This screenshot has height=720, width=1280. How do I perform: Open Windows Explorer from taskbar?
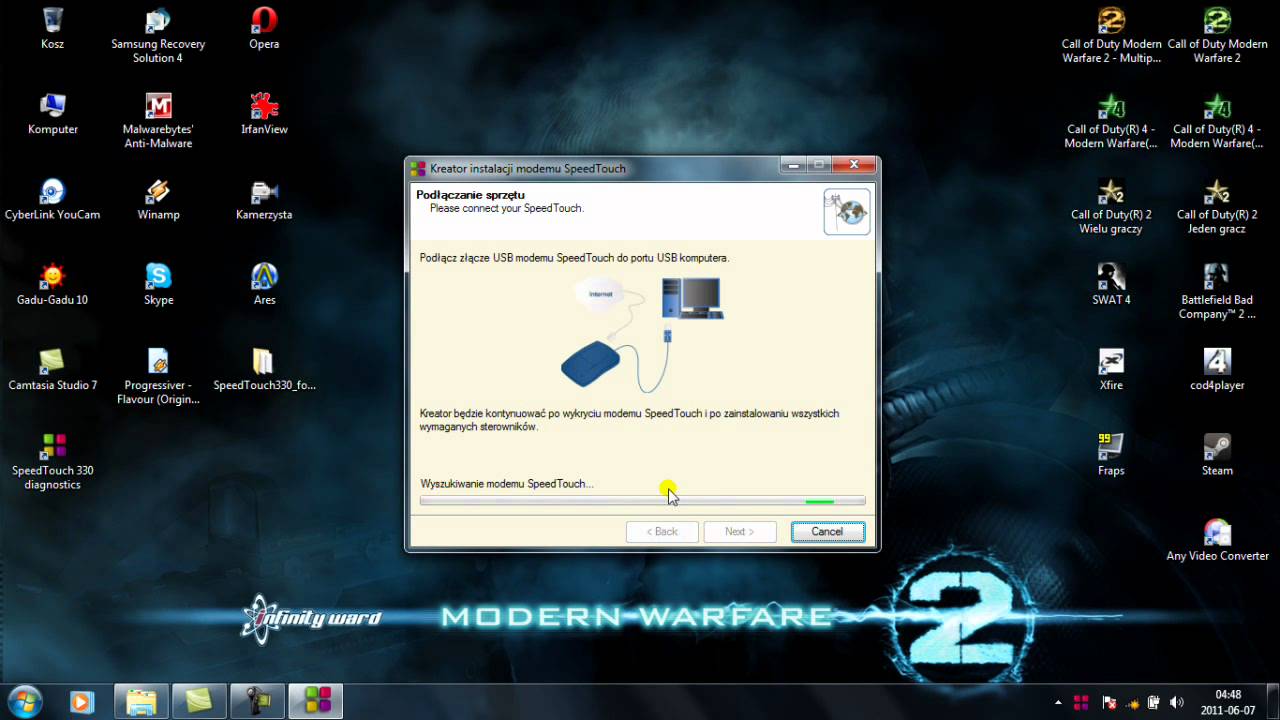point(141,701)
